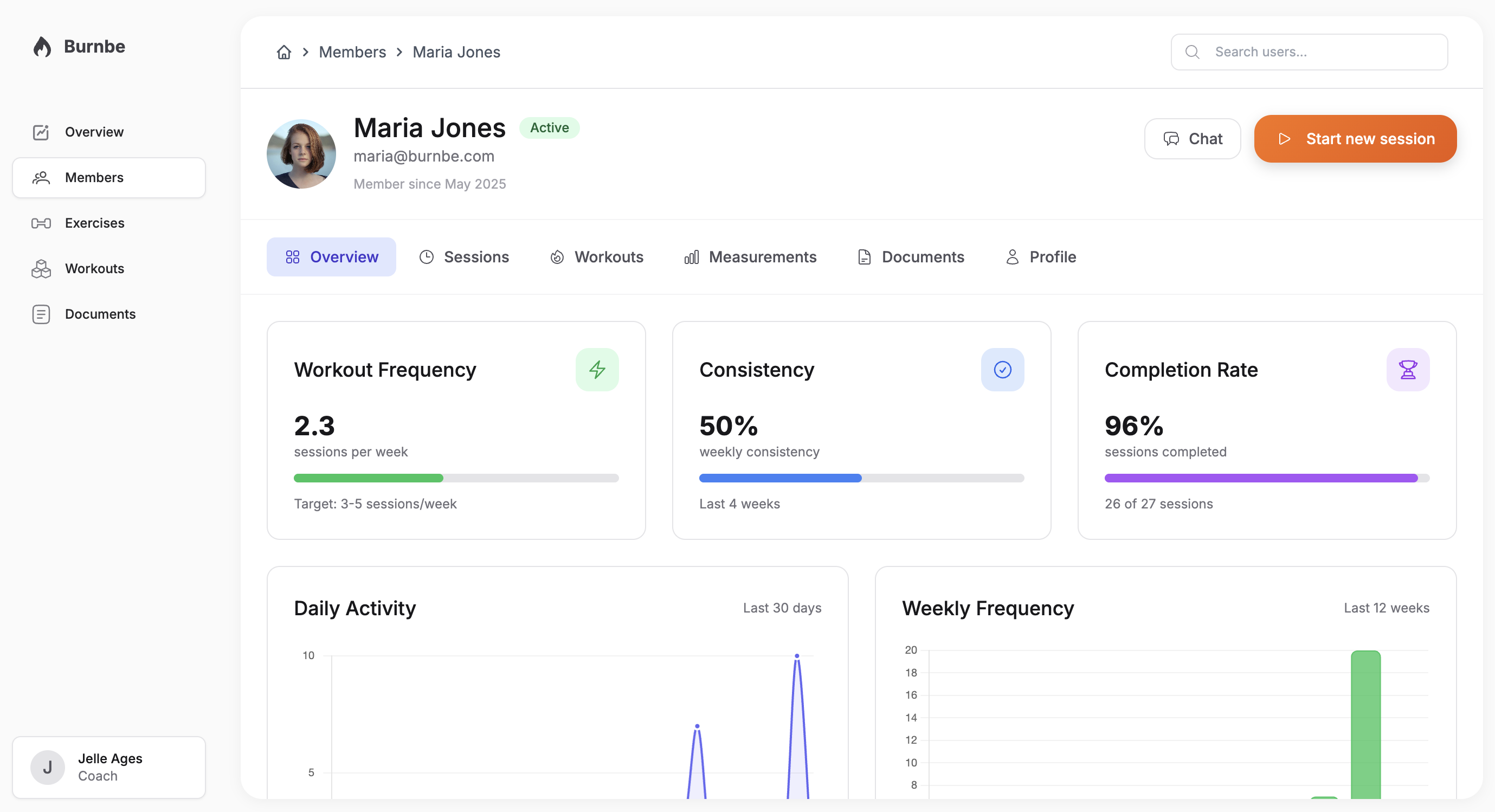Click the search magnifier icon
1495x812 pixels.
(x=1192, y=52)
